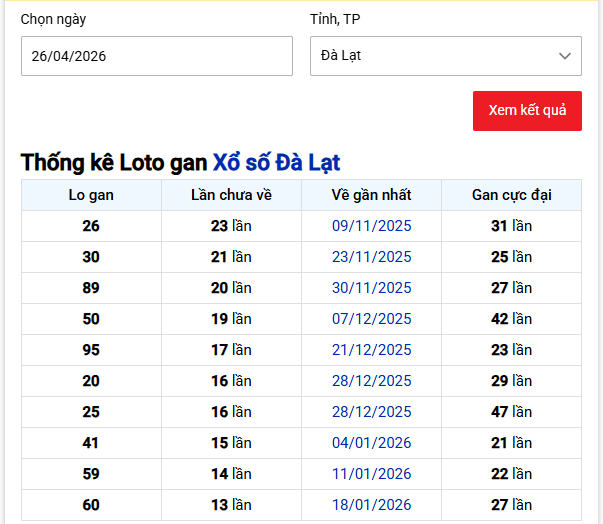The width and height of the screenshot is (603, 524).
Task: Select lo gan number 60
Action: [91, 505]
